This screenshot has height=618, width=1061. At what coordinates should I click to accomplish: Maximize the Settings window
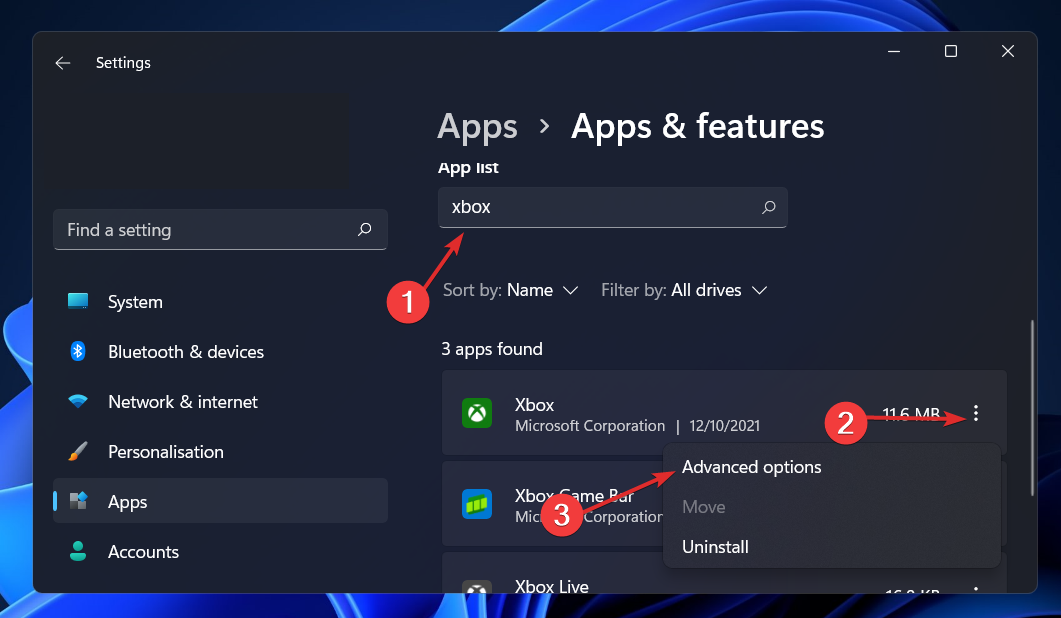click(x=951, y=51)
